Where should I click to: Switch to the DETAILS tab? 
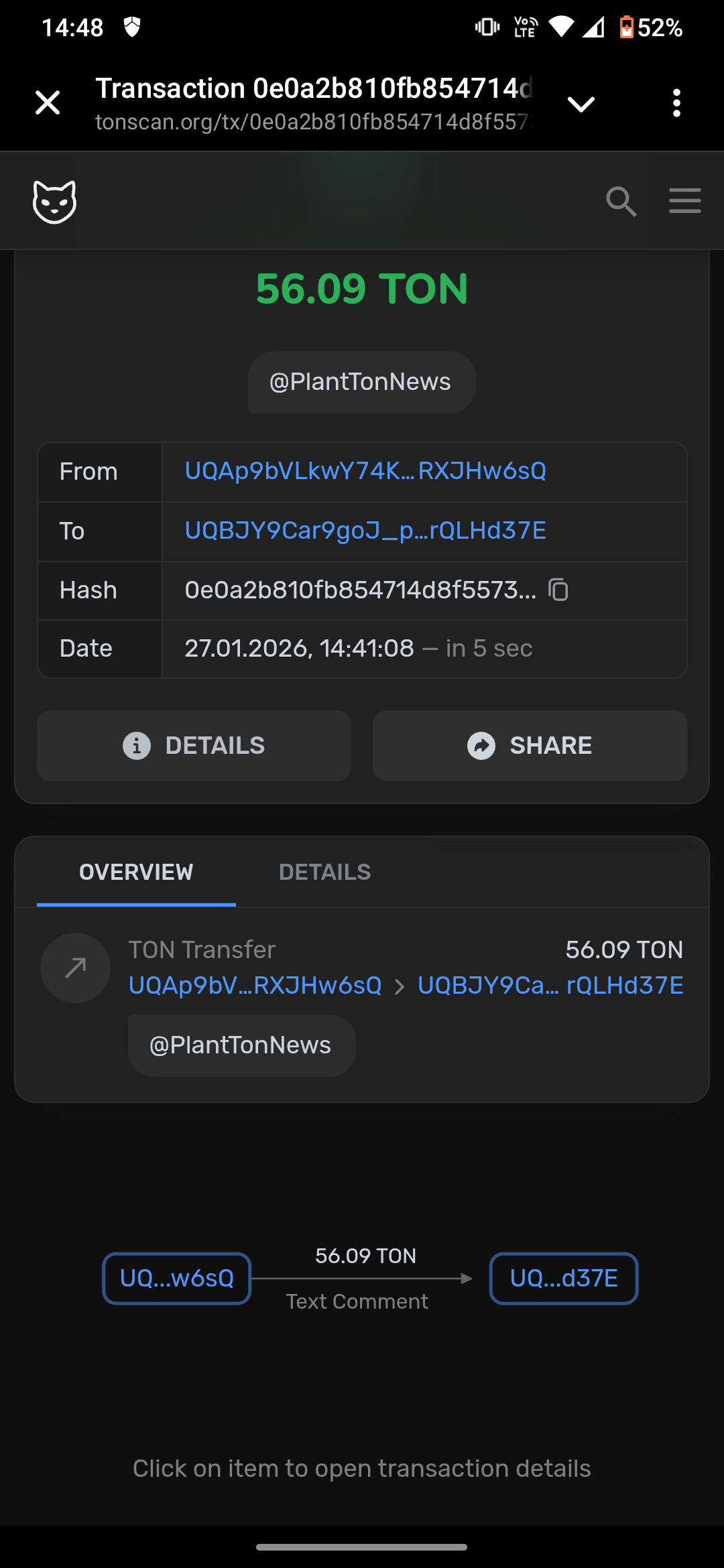324,872
